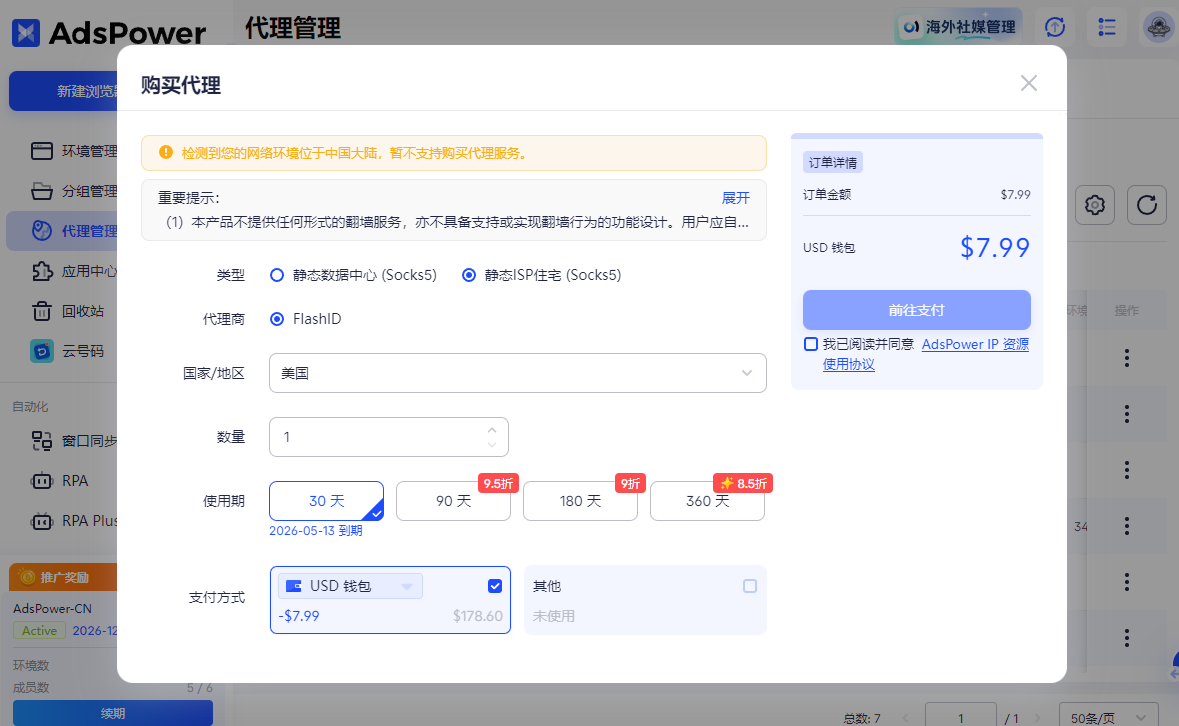The height and width of the screenshot is (726, 1179).
Task: Check the AdsPower IP agreement checkbox
Action: tap(811, 344)
